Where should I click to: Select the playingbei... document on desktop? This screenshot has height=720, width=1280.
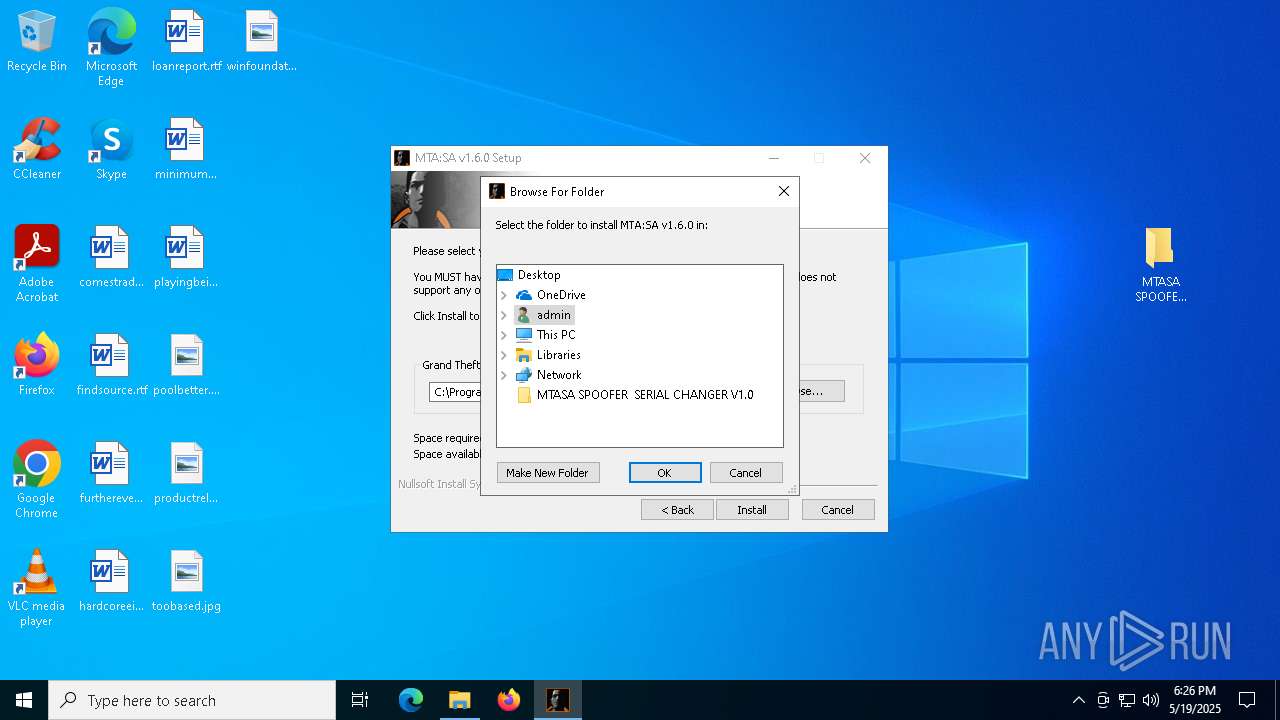[x=186, y=258]
